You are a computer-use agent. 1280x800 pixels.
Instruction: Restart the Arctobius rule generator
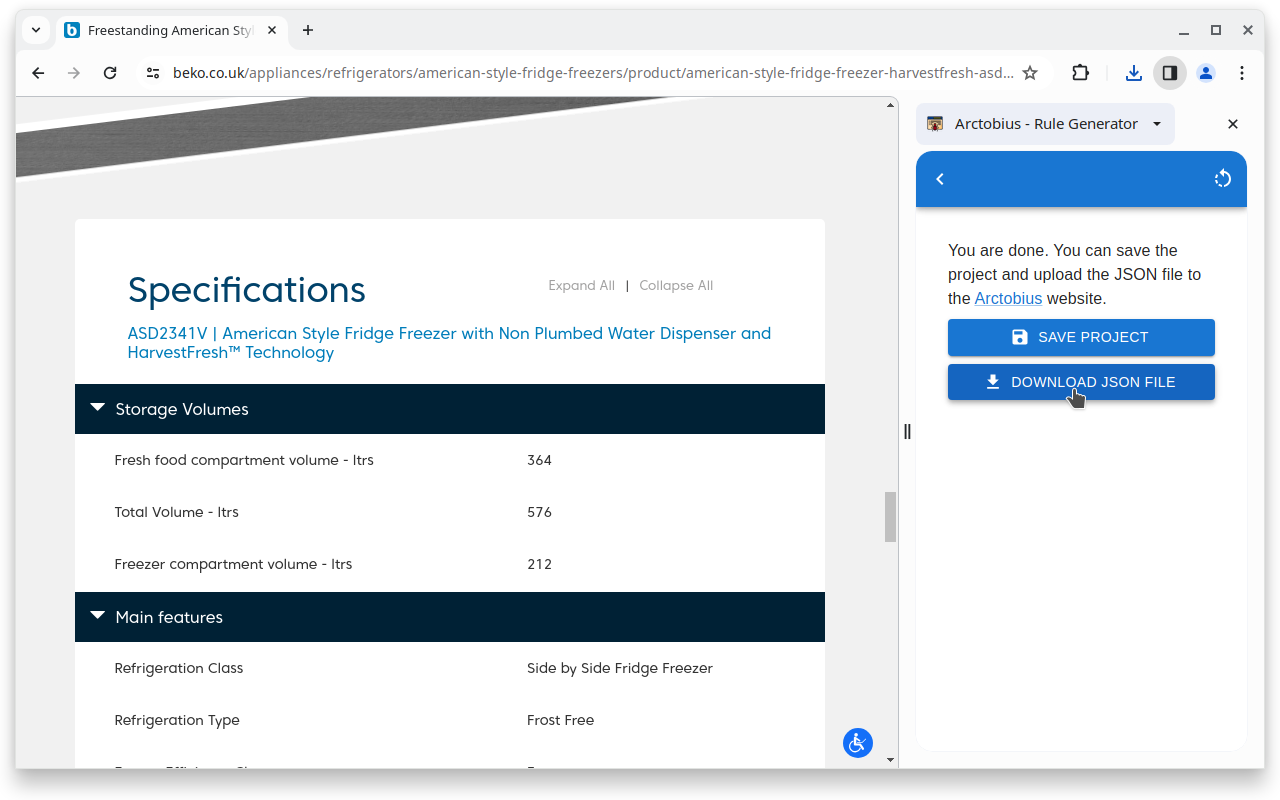click(x=1223, y=179)
